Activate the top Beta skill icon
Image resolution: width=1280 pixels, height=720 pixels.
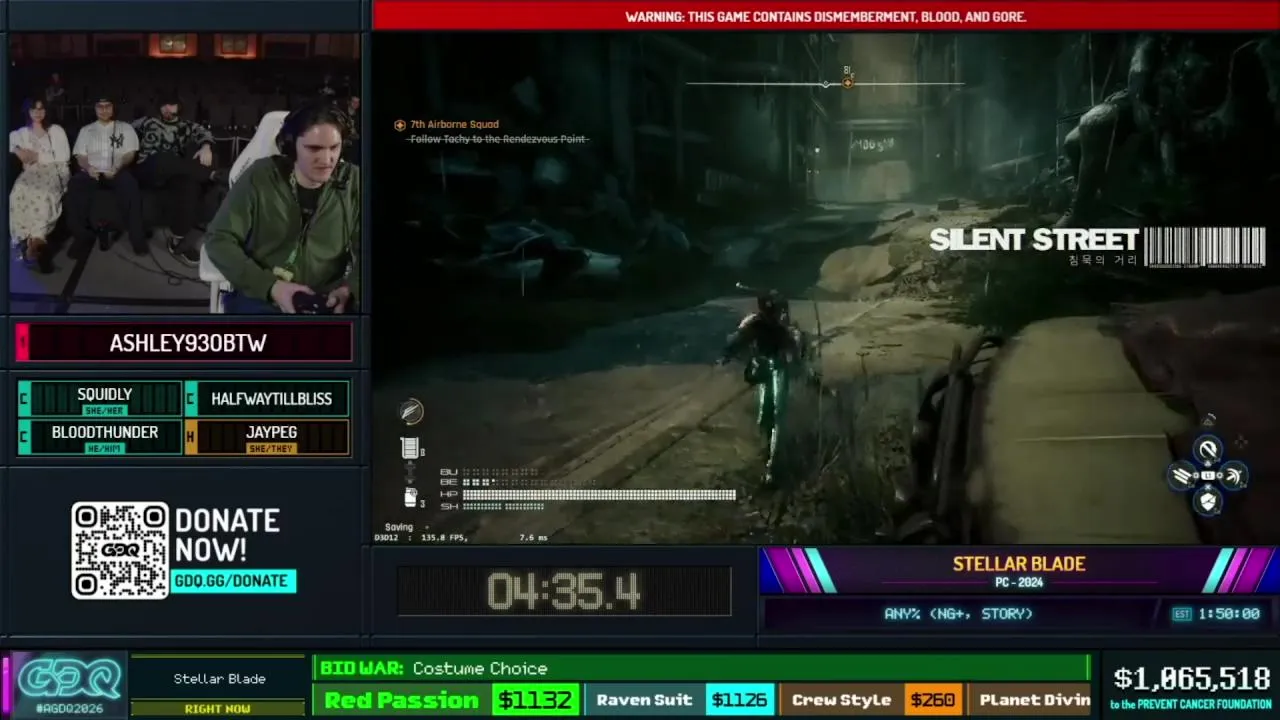pos(1208,450)
